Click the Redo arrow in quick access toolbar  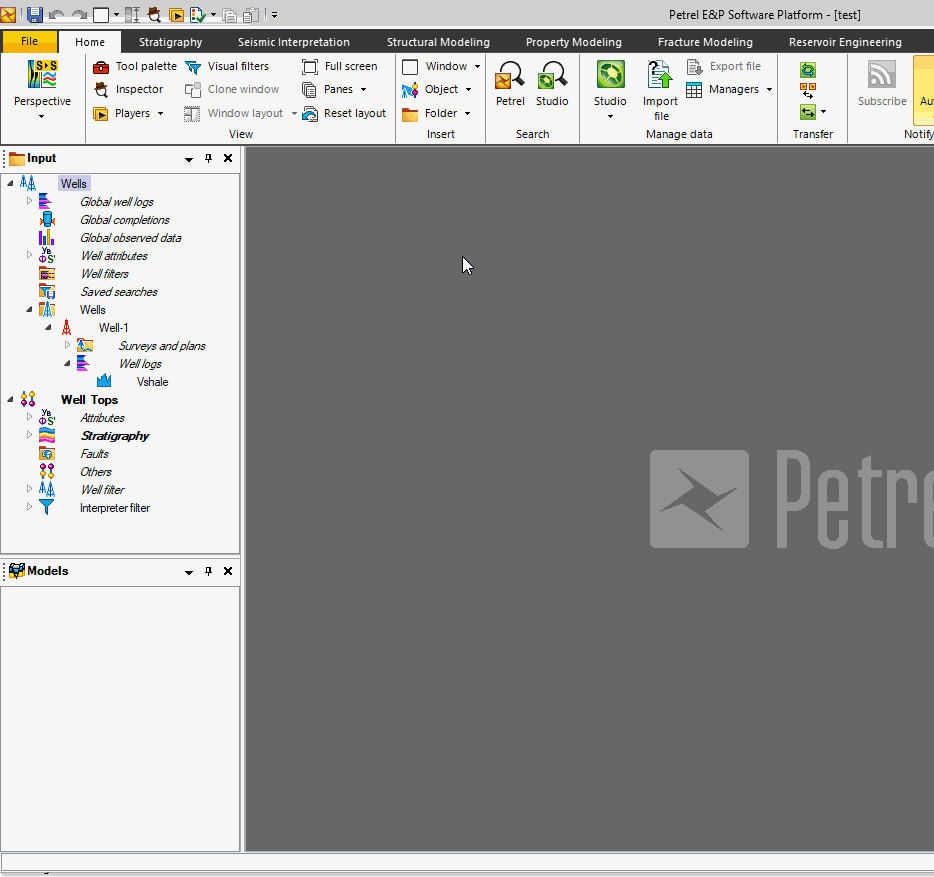coord(79,14)
